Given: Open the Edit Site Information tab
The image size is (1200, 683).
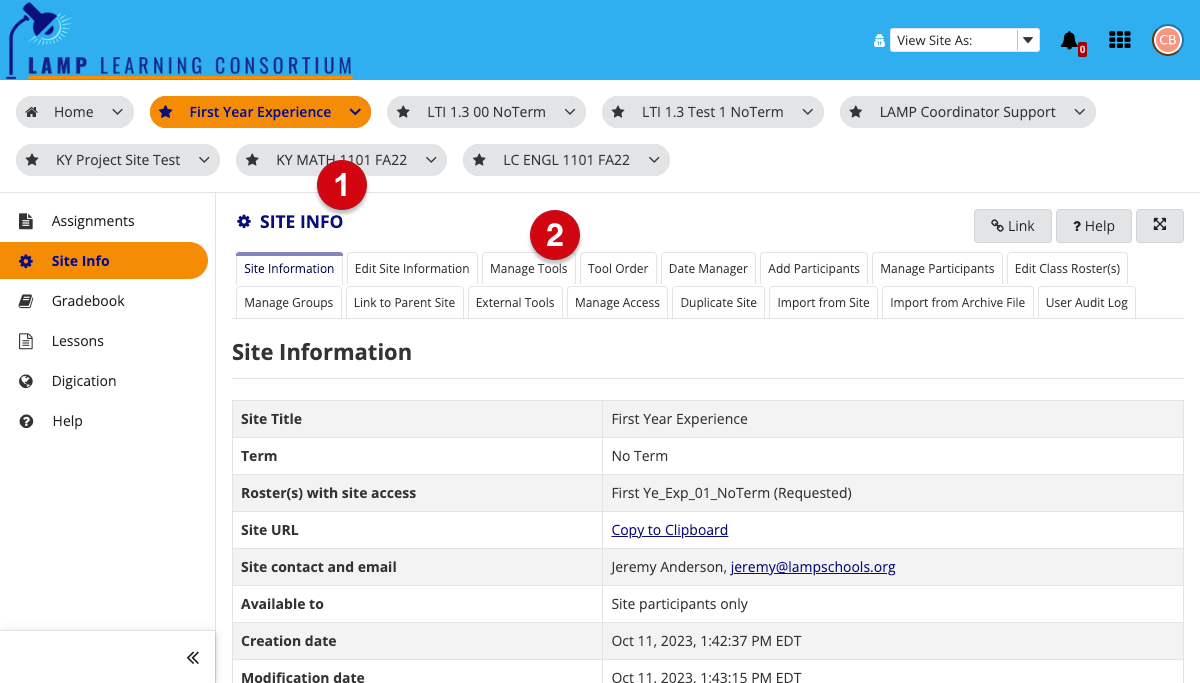Looking at the screenshot, I should click(x=412, y=268).
